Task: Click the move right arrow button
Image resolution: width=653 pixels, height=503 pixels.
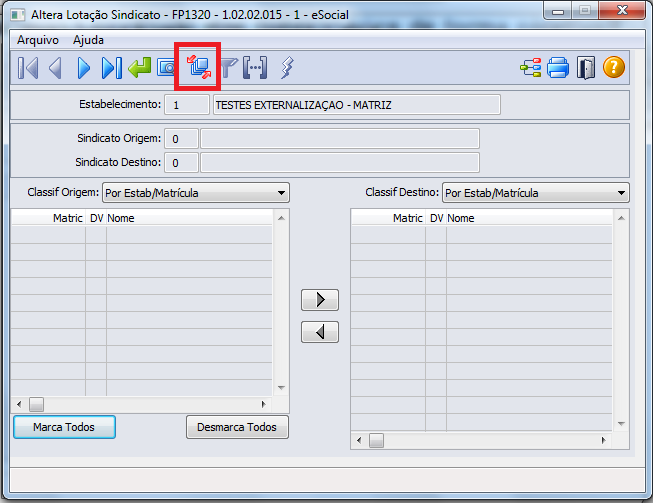Action: tap(320, 300)
